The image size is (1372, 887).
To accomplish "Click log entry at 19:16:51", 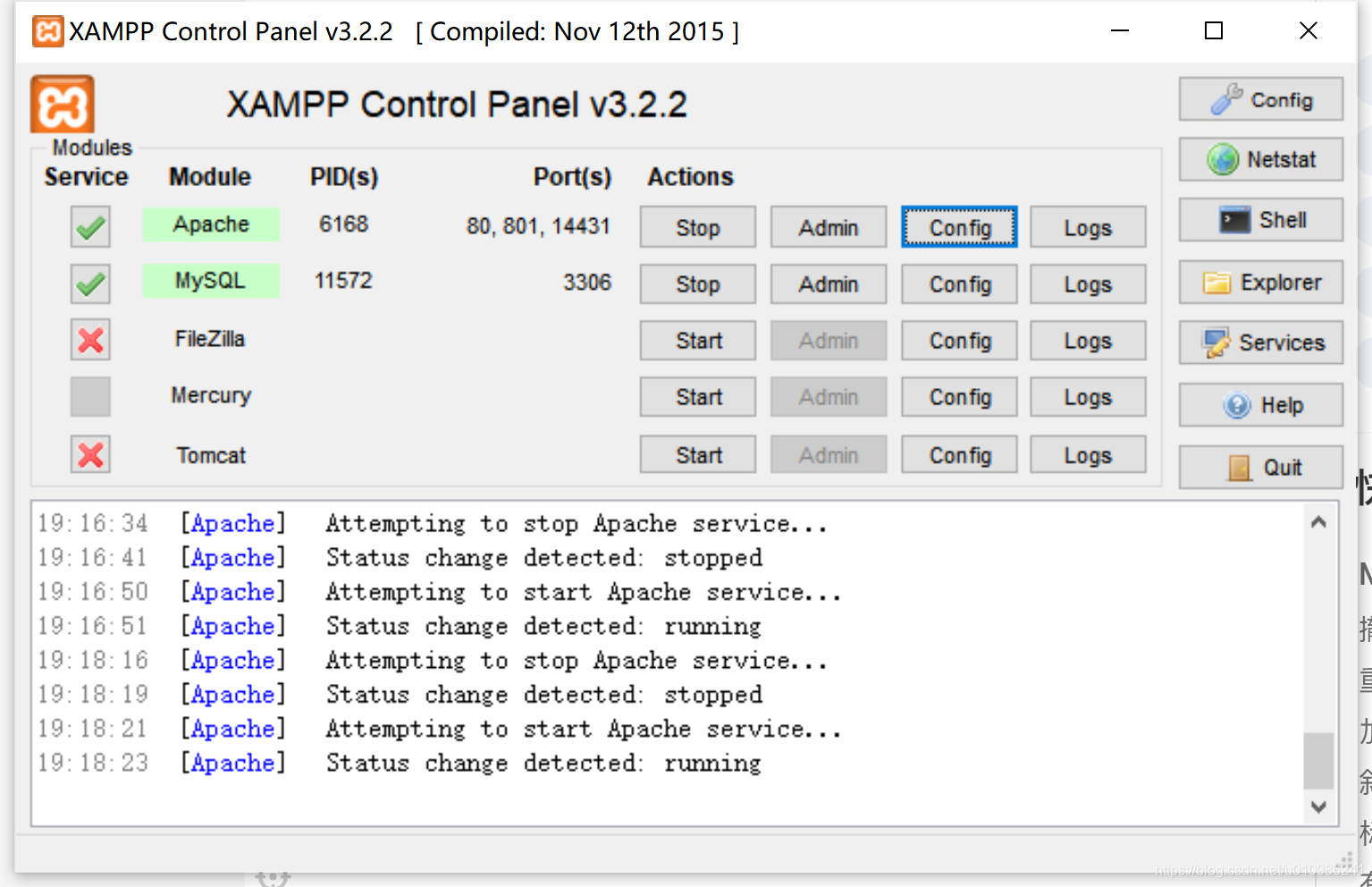I will (400, 626).
